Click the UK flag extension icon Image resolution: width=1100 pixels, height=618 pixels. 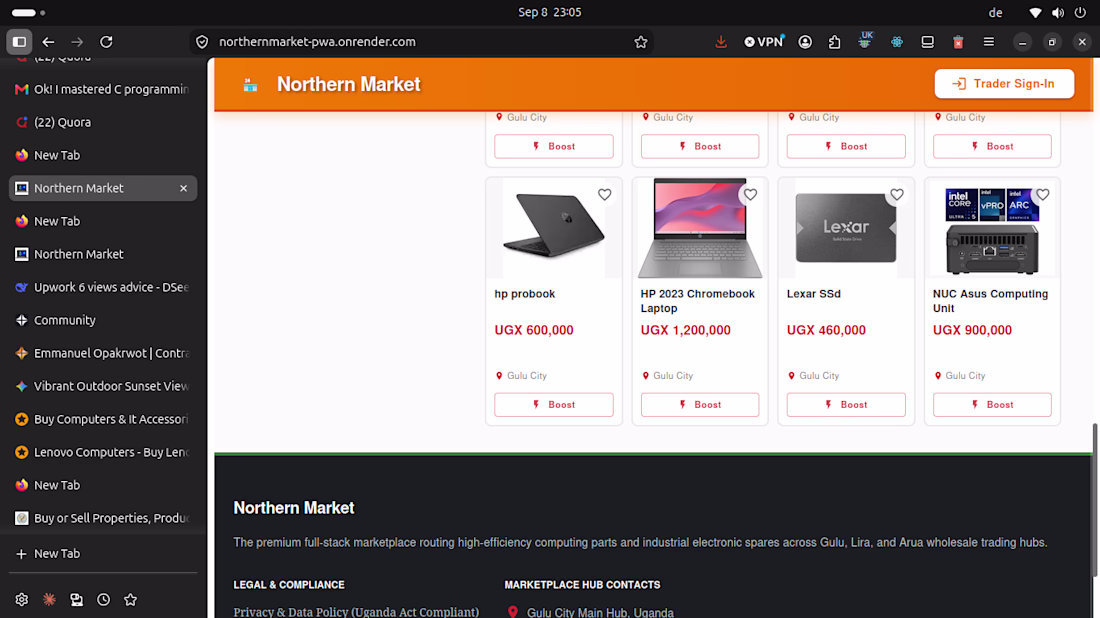[865, 41]
